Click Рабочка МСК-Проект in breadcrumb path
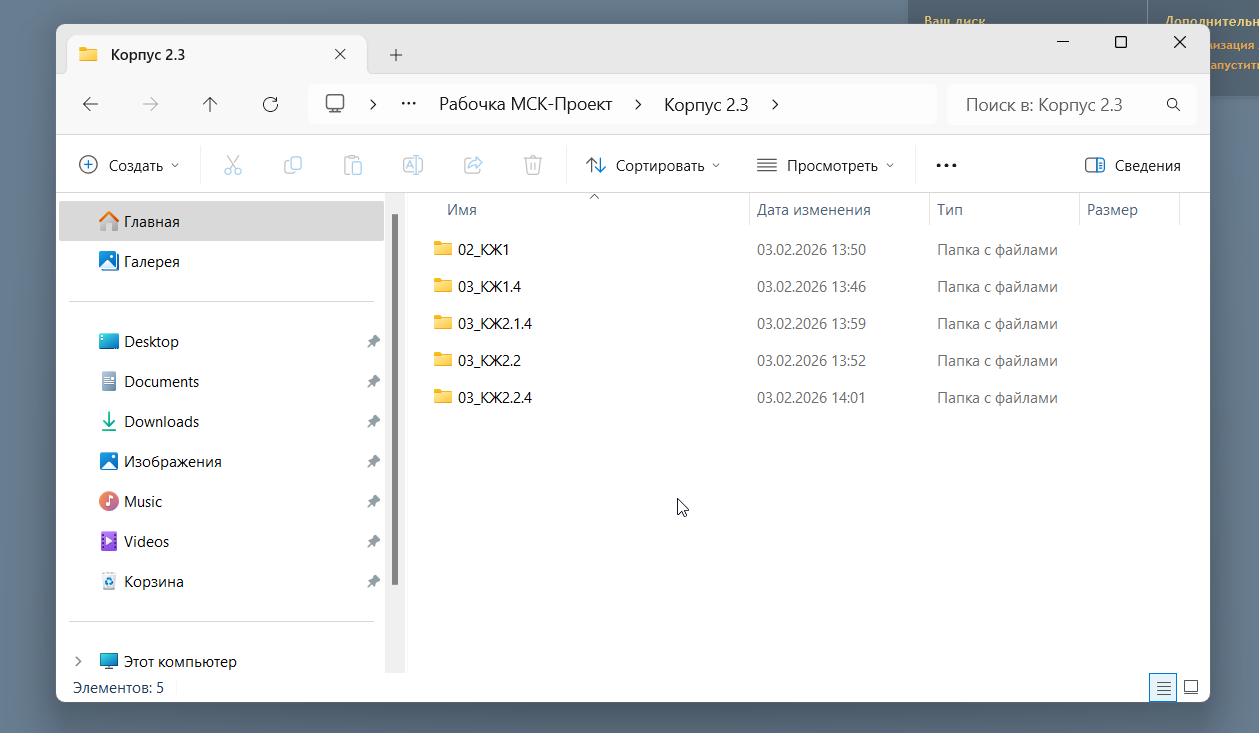The width and height of the screenshot is (1259, 733). (525, 104)
